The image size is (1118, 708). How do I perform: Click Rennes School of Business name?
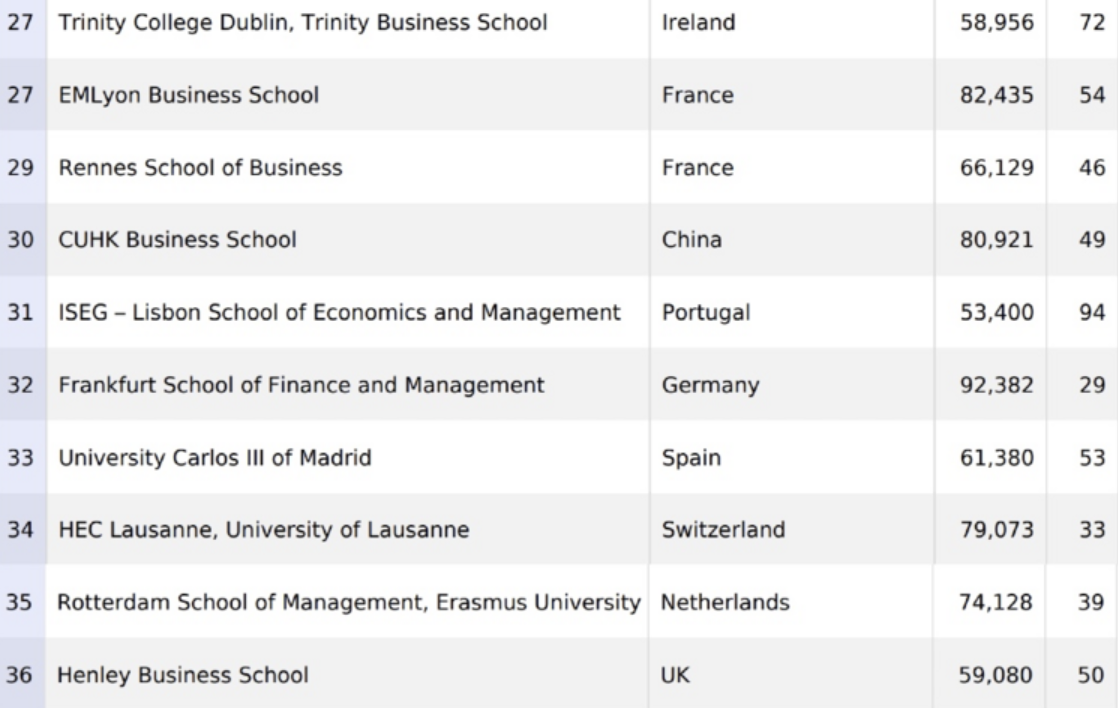pyautogui.click(x=200, y=168)
